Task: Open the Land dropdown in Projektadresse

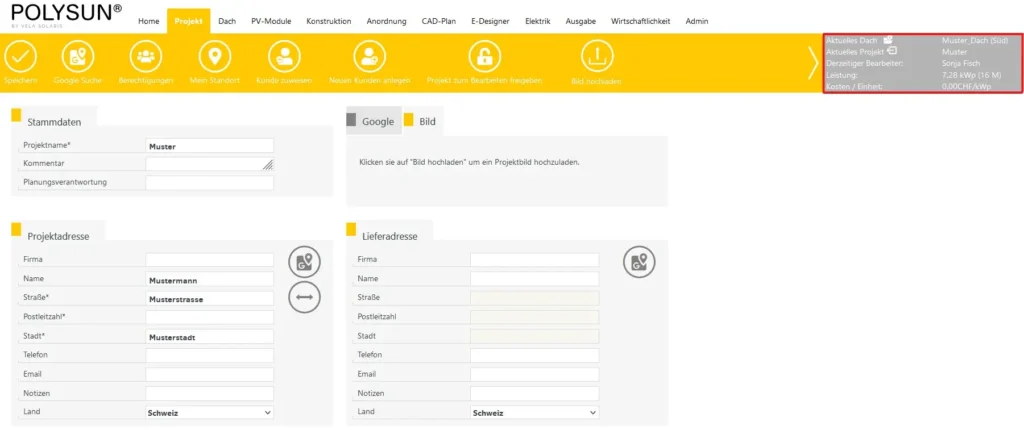Action: pos(209,412)
